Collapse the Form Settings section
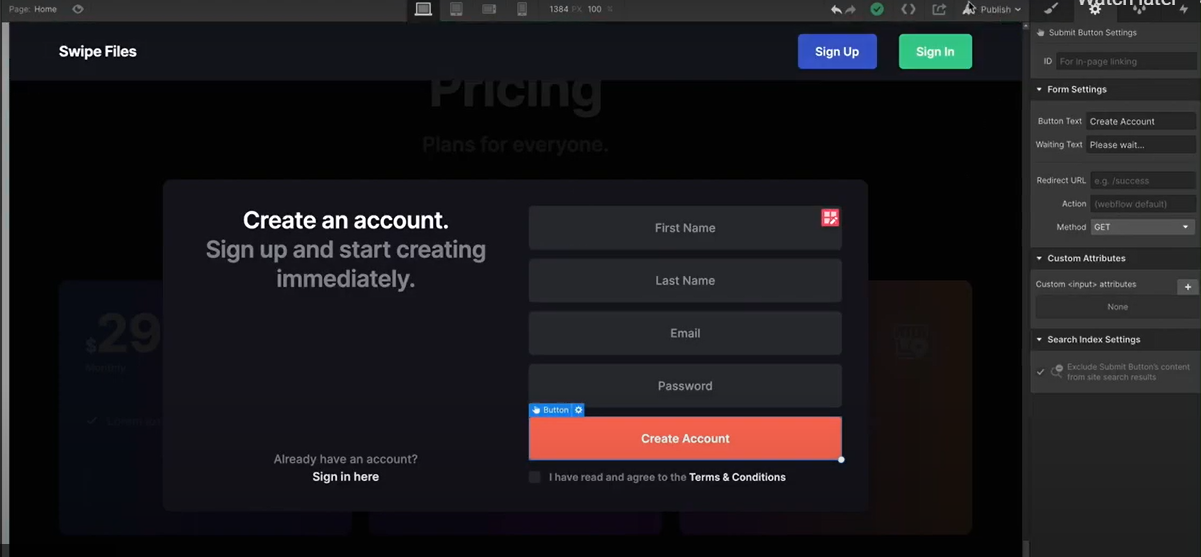This screenshot has height=557, width=1201. (1039, 90)
